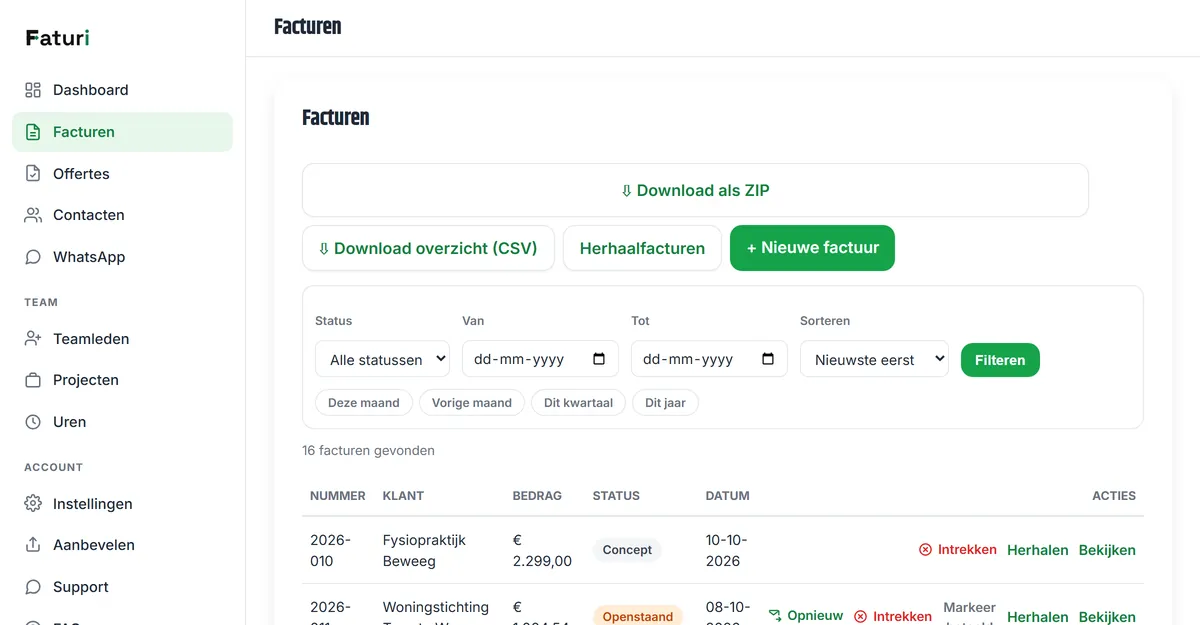
Task: Click Intrekken for invoice 2026-010
Action: tap(958, 550)
